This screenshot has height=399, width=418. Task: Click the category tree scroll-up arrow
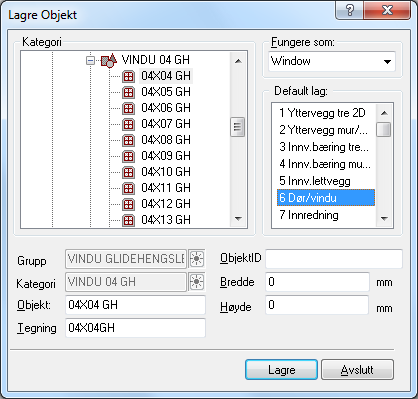click(238, 61)
